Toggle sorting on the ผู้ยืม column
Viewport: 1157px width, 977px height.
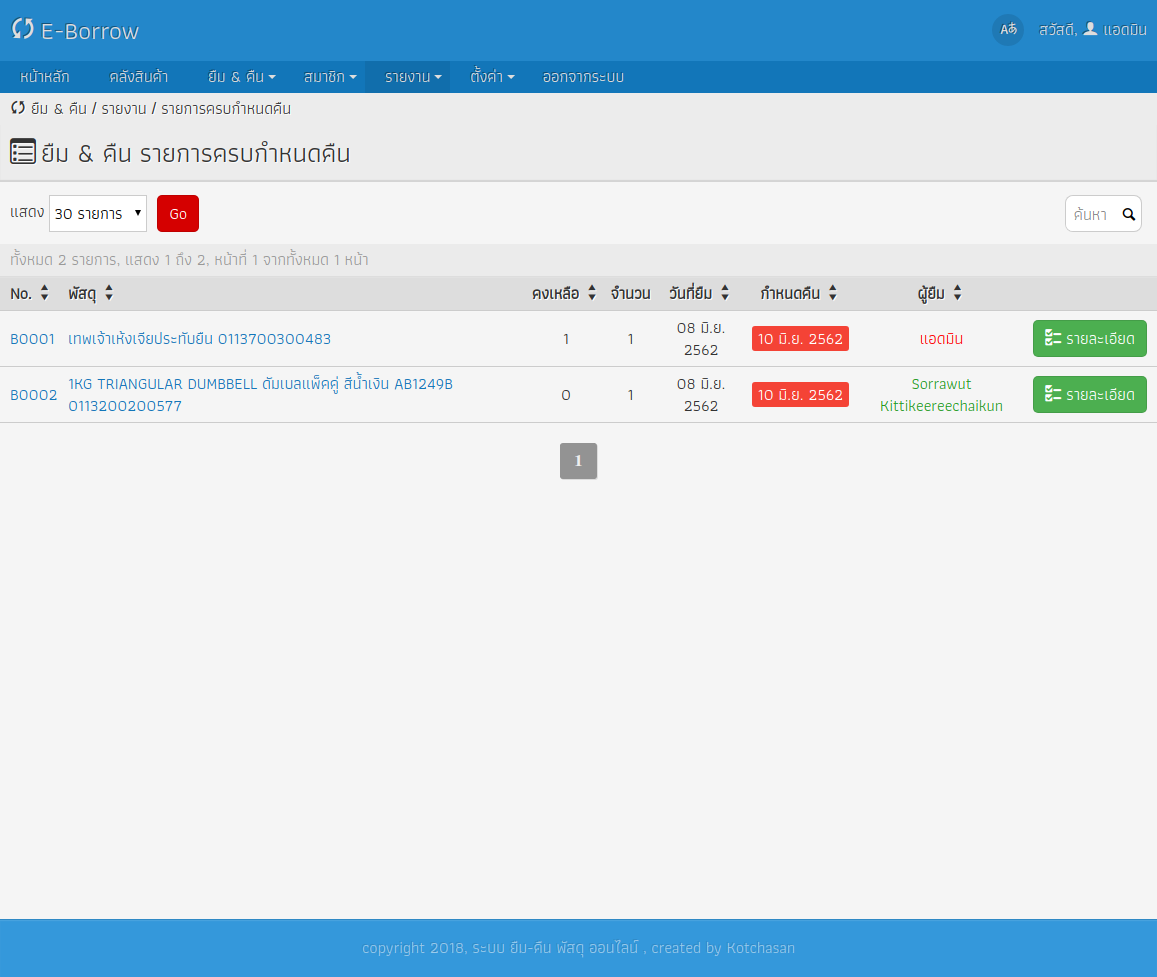click(x=957, y=293)
